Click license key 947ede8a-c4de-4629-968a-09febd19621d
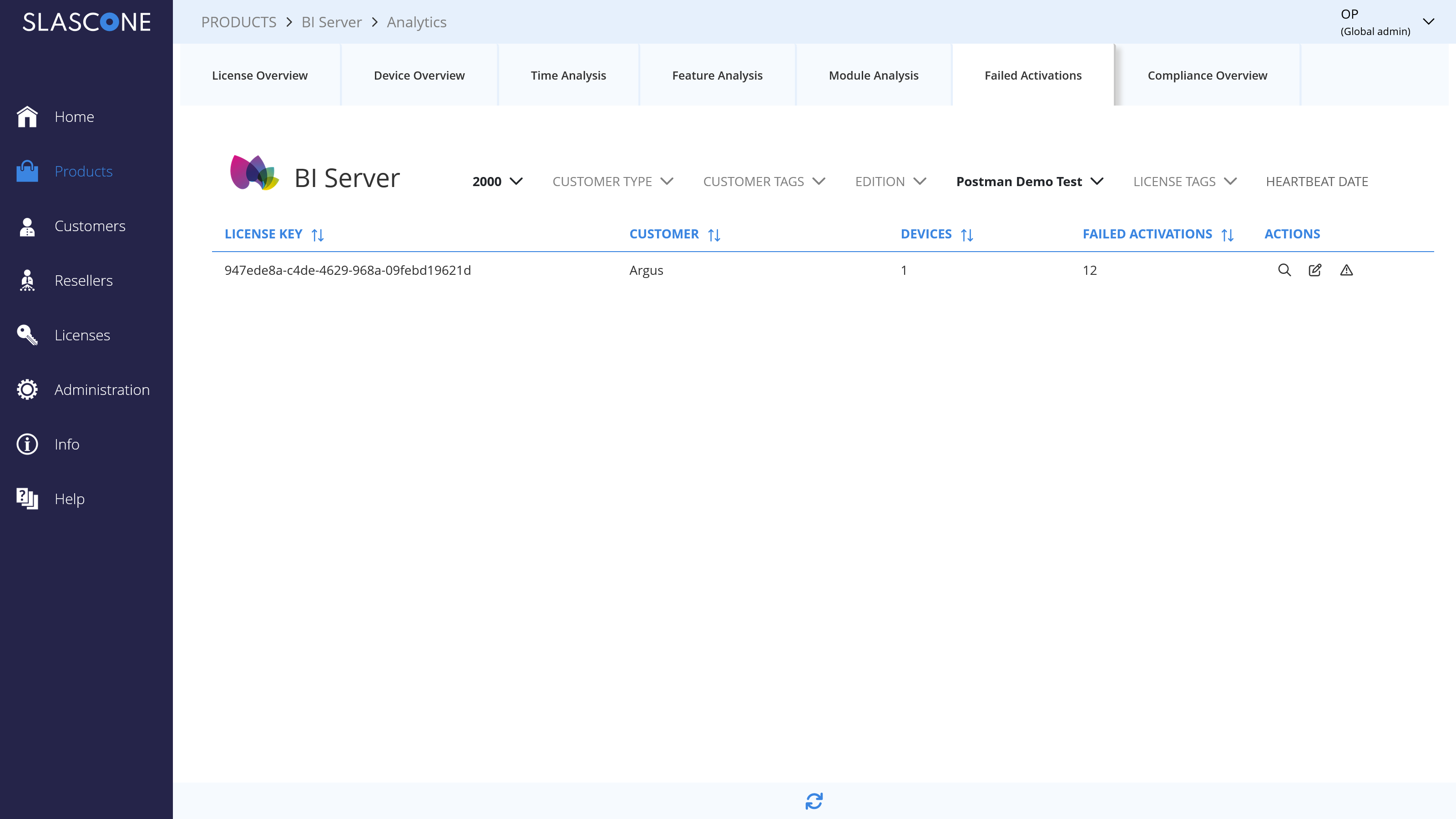The height and width of the screenshot is (819, 1456). (348, 270)
